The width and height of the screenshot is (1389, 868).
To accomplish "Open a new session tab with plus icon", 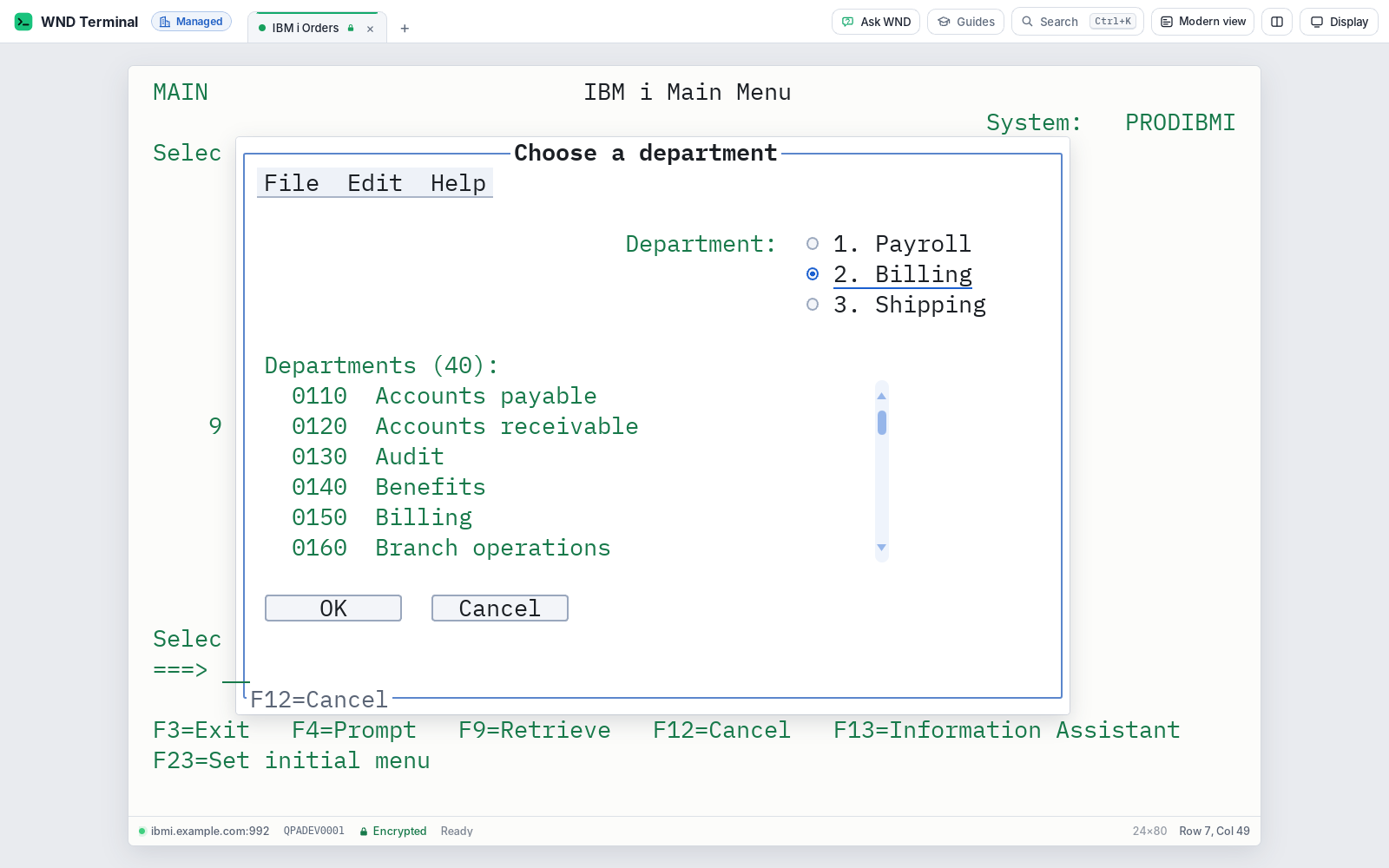I will 405,29.
